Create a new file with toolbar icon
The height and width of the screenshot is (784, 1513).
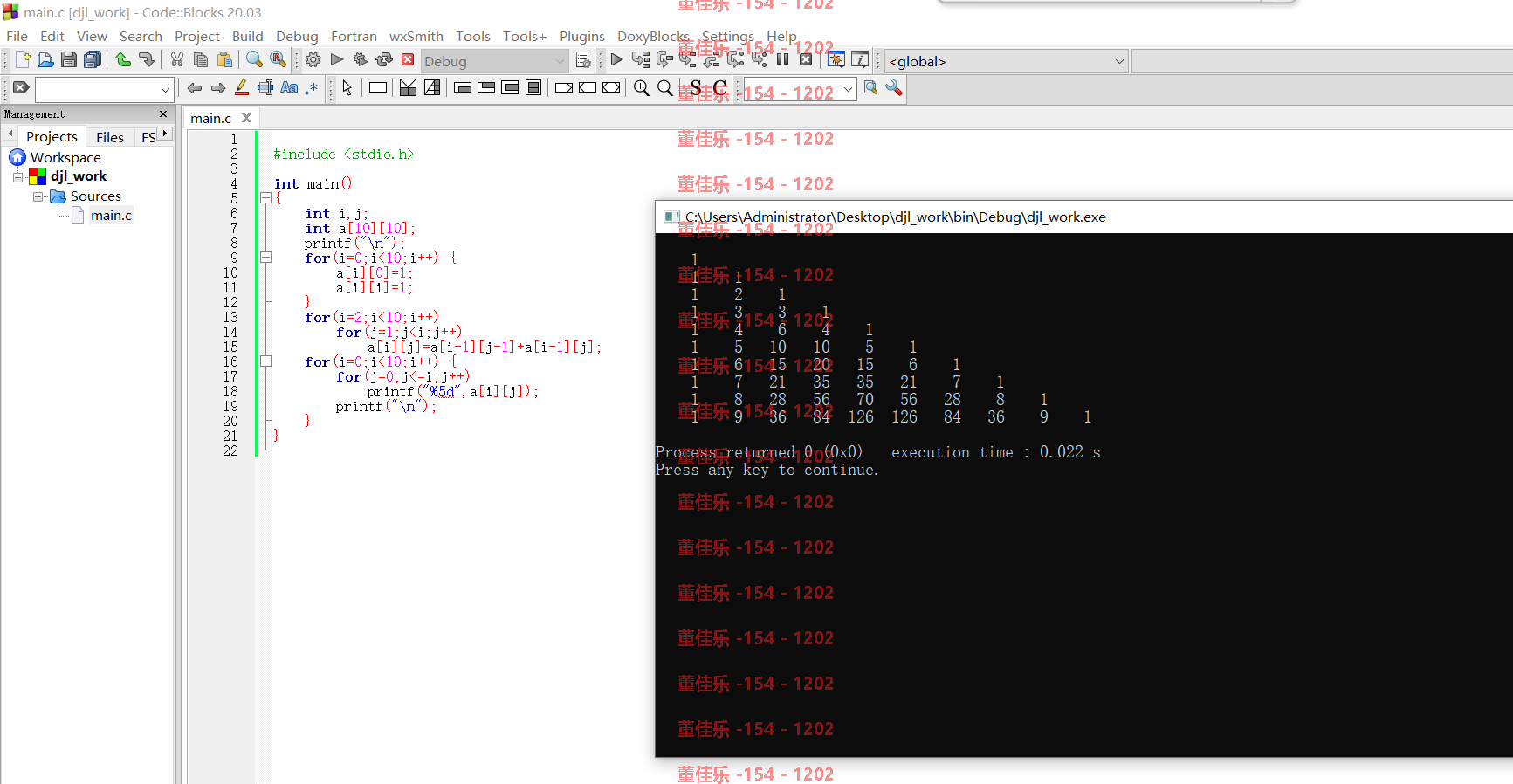pyautogui.click(x=23, y=59)
